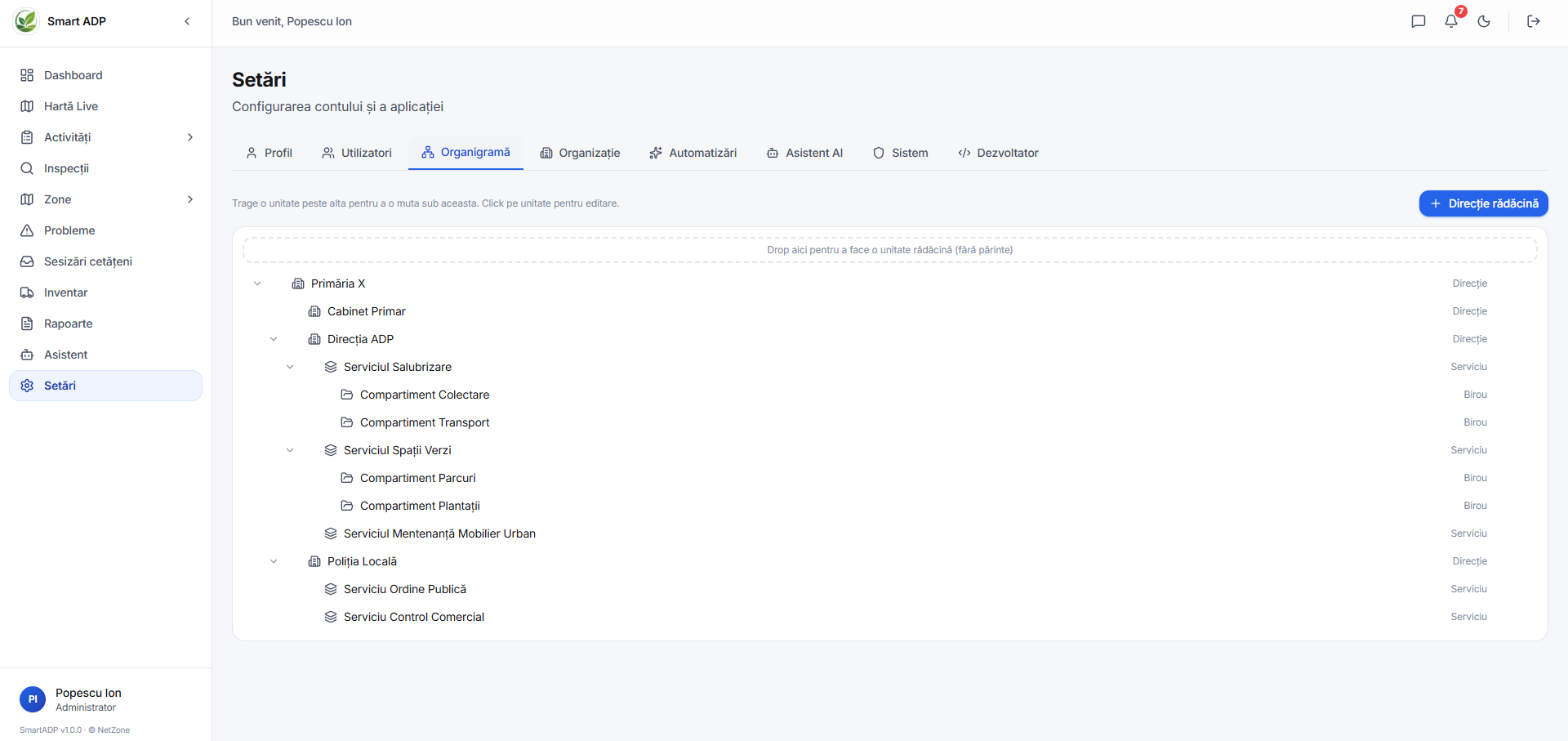This screenshot has width=1568, height=741.
Task: Open Inventar in the sidebar
Action: pos(105,292)
